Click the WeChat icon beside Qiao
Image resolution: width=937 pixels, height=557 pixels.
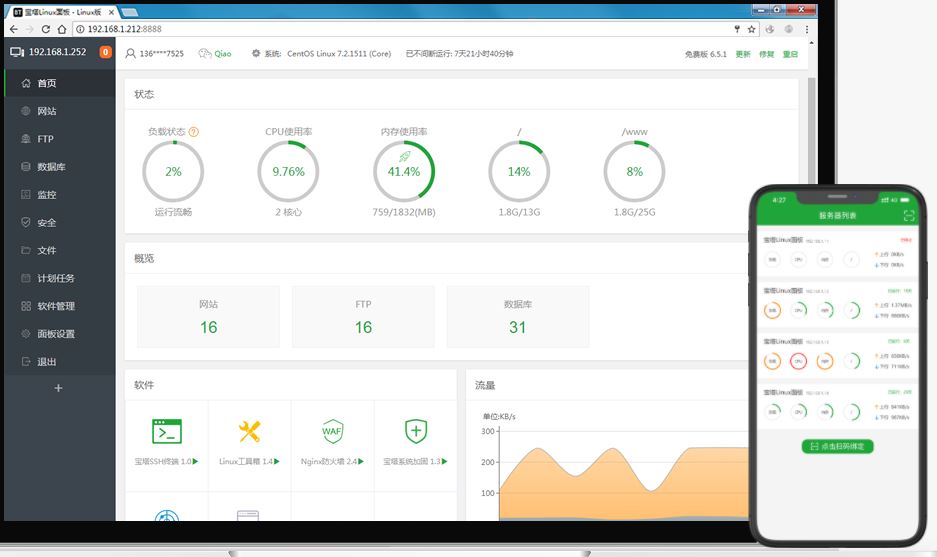[205, 53]
